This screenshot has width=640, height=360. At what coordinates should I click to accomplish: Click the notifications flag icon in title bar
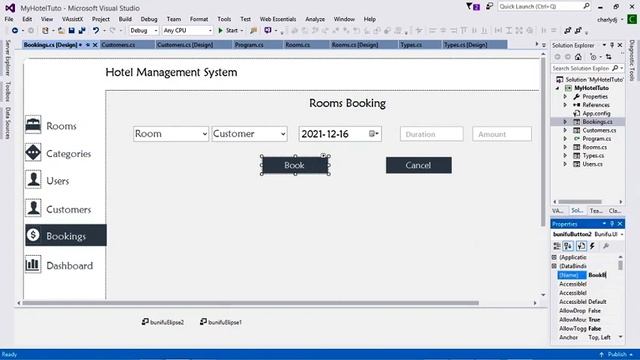[473, 7]
